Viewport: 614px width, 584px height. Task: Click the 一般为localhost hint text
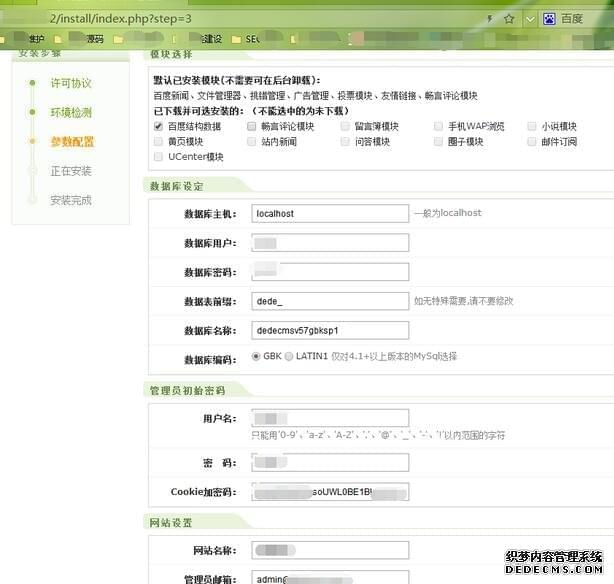(448, 213)
